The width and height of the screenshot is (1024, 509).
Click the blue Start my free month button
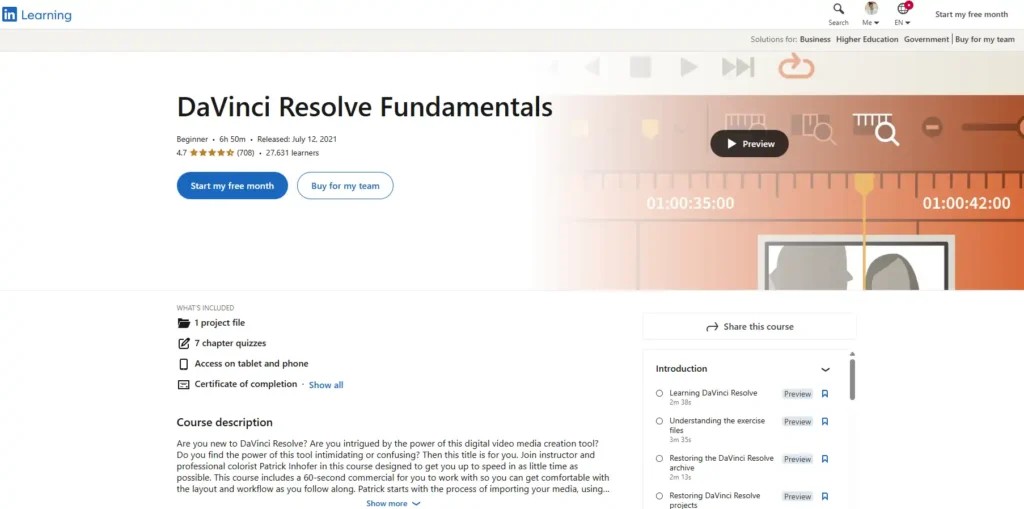232,186
